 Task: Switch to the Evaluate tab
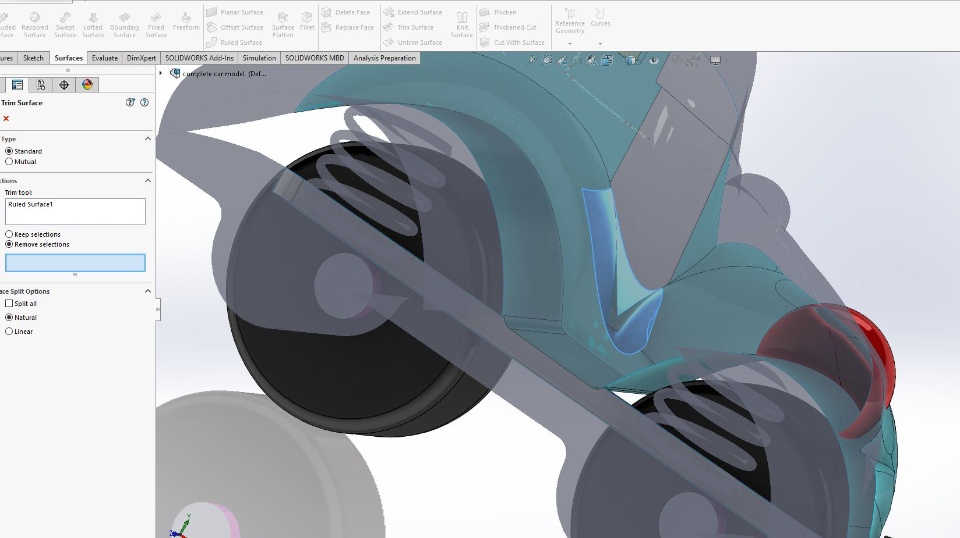(x=105, y=58)
